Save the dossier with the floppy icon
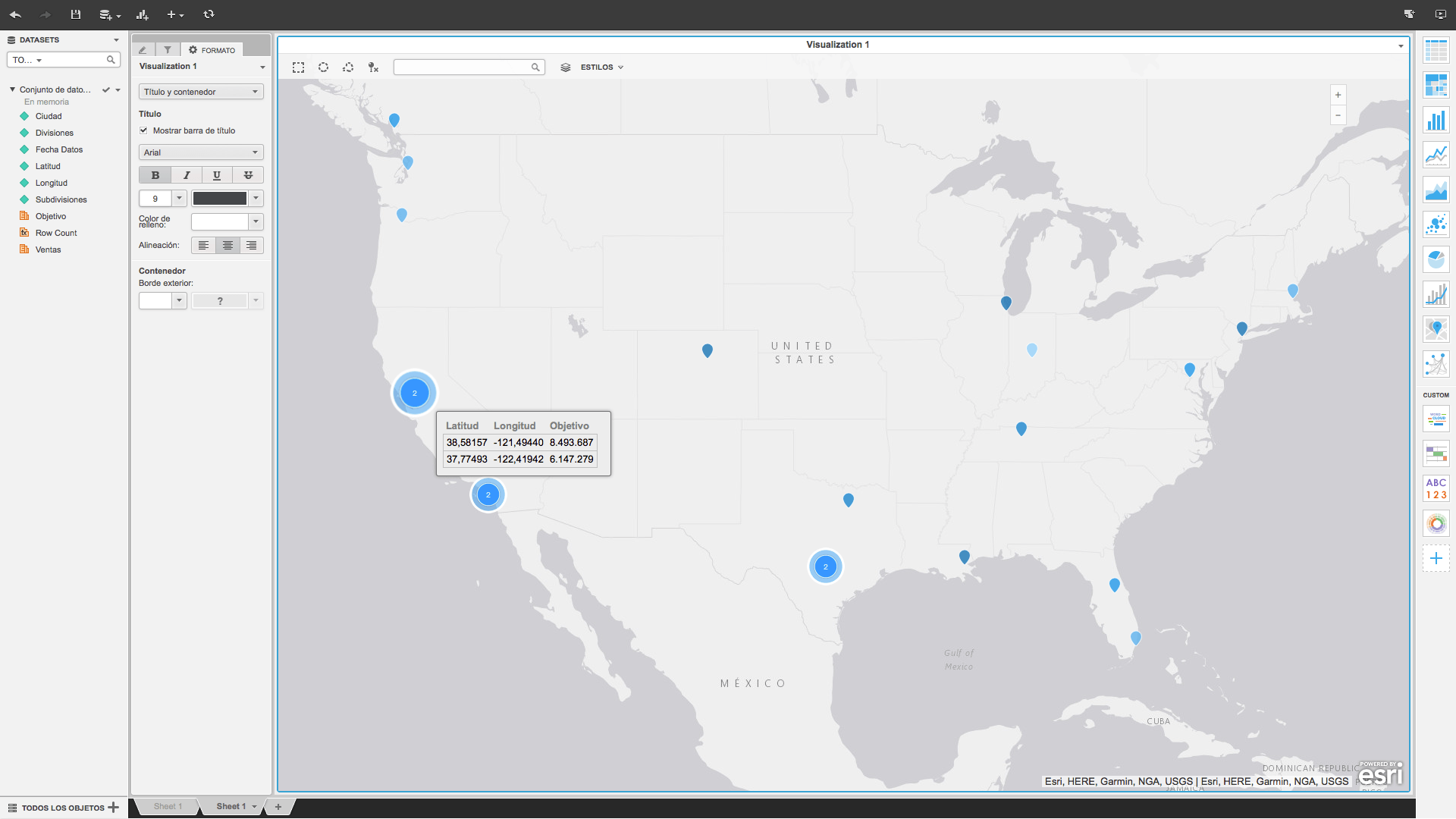 coord(75,14)
